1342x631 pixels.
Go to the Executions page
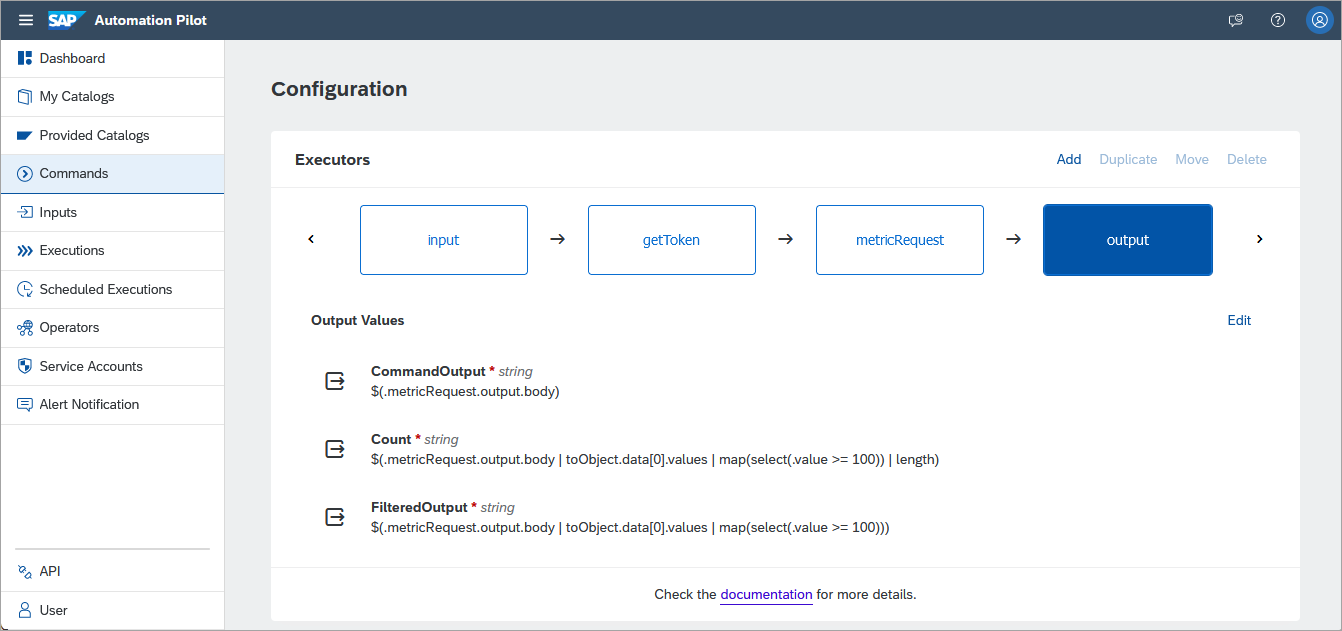pos(112,251)
